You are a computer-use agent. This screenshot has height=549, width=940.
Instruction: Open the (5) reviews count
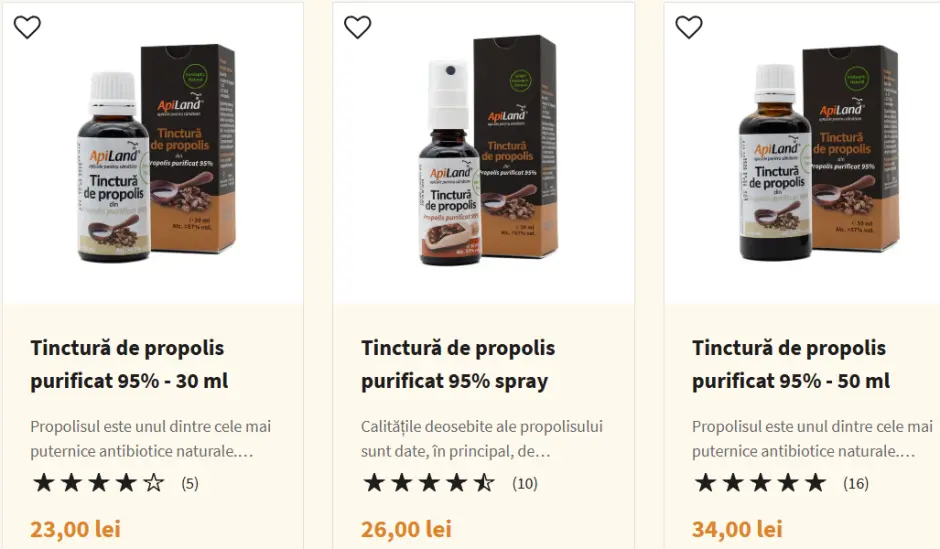pos(190,484)
